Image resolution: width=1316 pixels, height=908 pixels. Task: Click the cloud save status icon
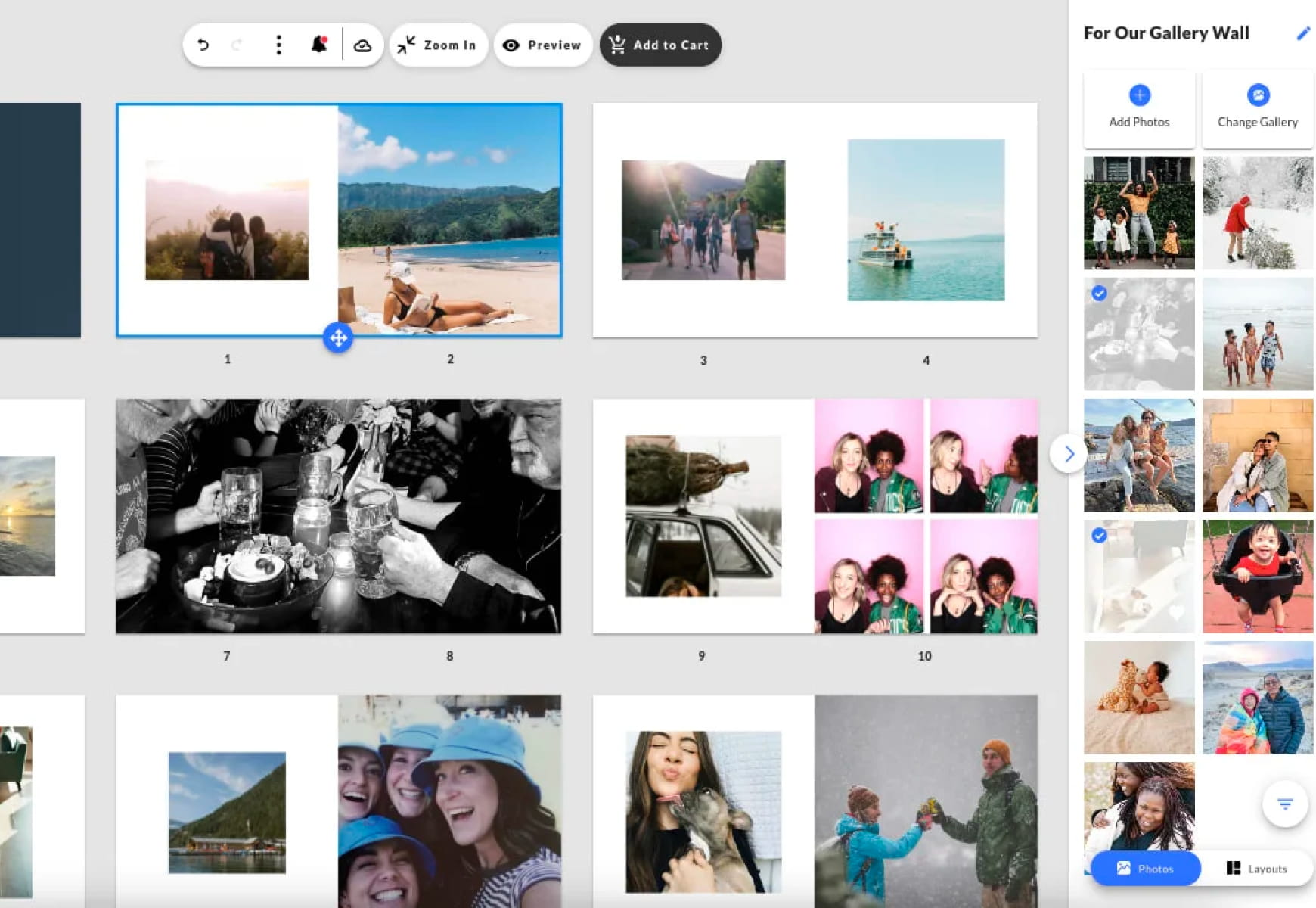[363, 45]
